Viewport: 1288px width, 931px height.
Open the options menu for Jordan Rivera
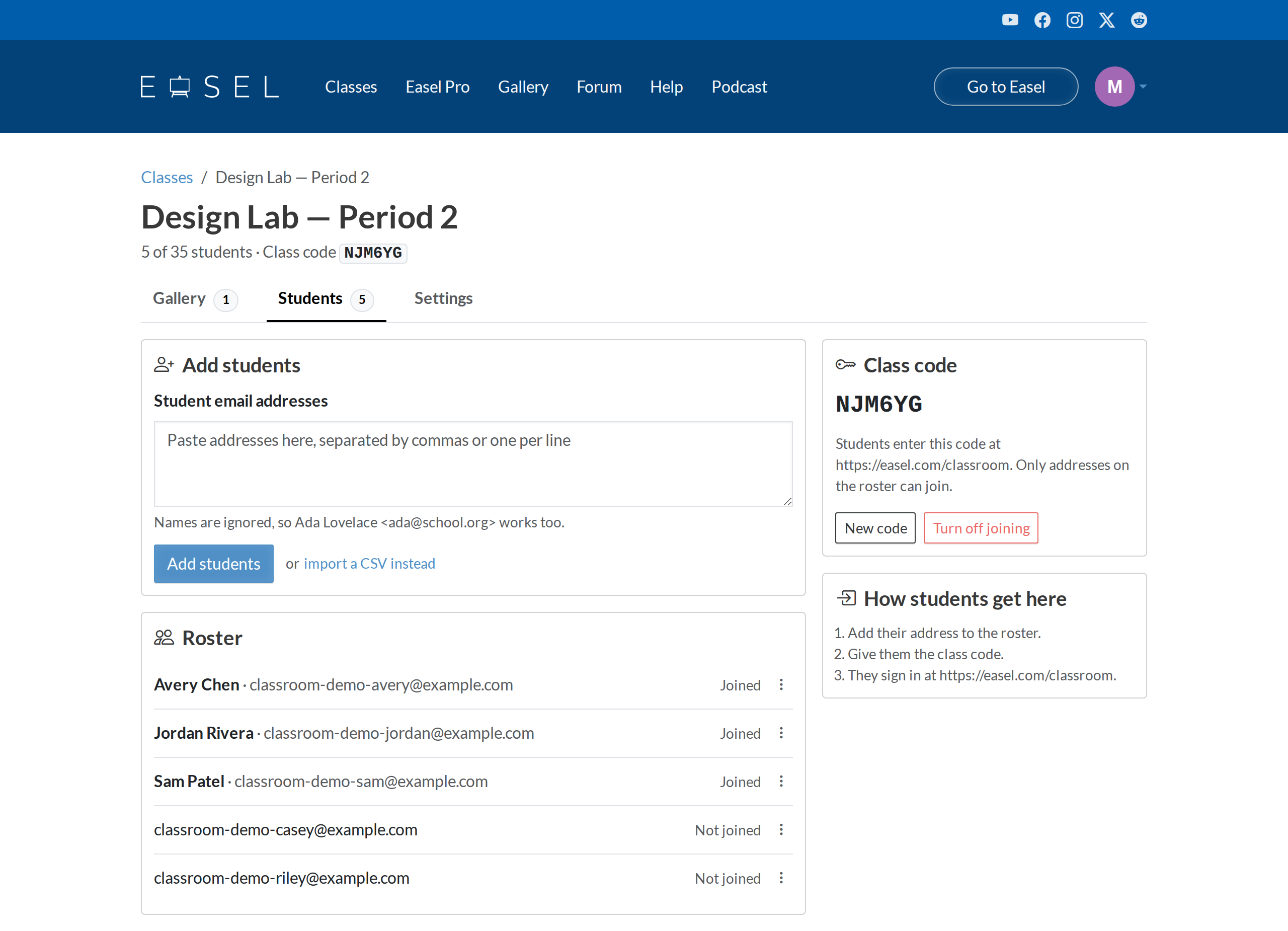pos(781,733)
